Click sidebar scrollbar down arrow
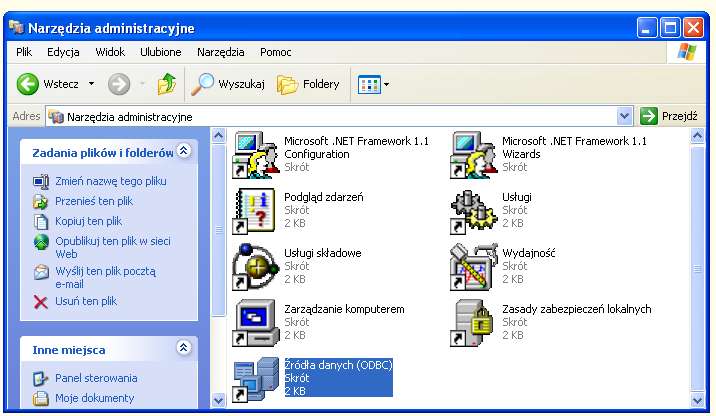The image size is (716, 416). pos(219,400)
